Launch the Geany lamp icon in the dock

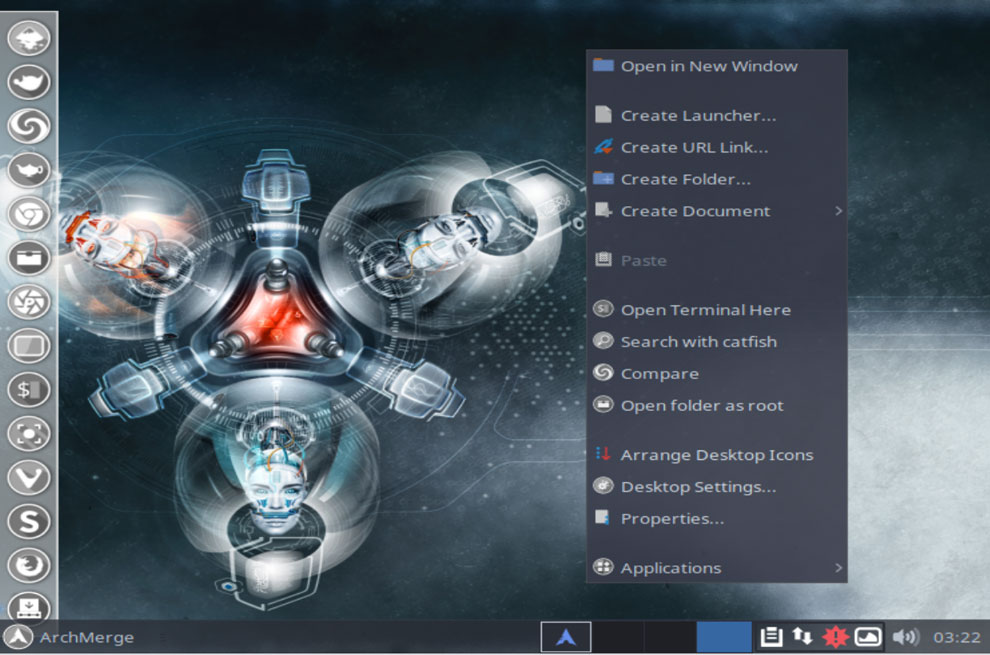29,169
